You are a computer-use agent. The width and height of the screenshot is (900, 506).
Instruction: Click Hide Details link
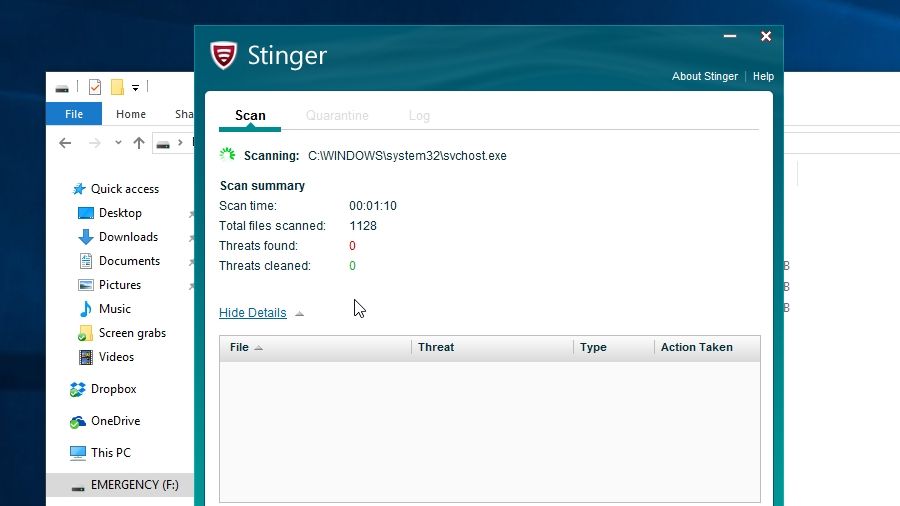(253, 313)
